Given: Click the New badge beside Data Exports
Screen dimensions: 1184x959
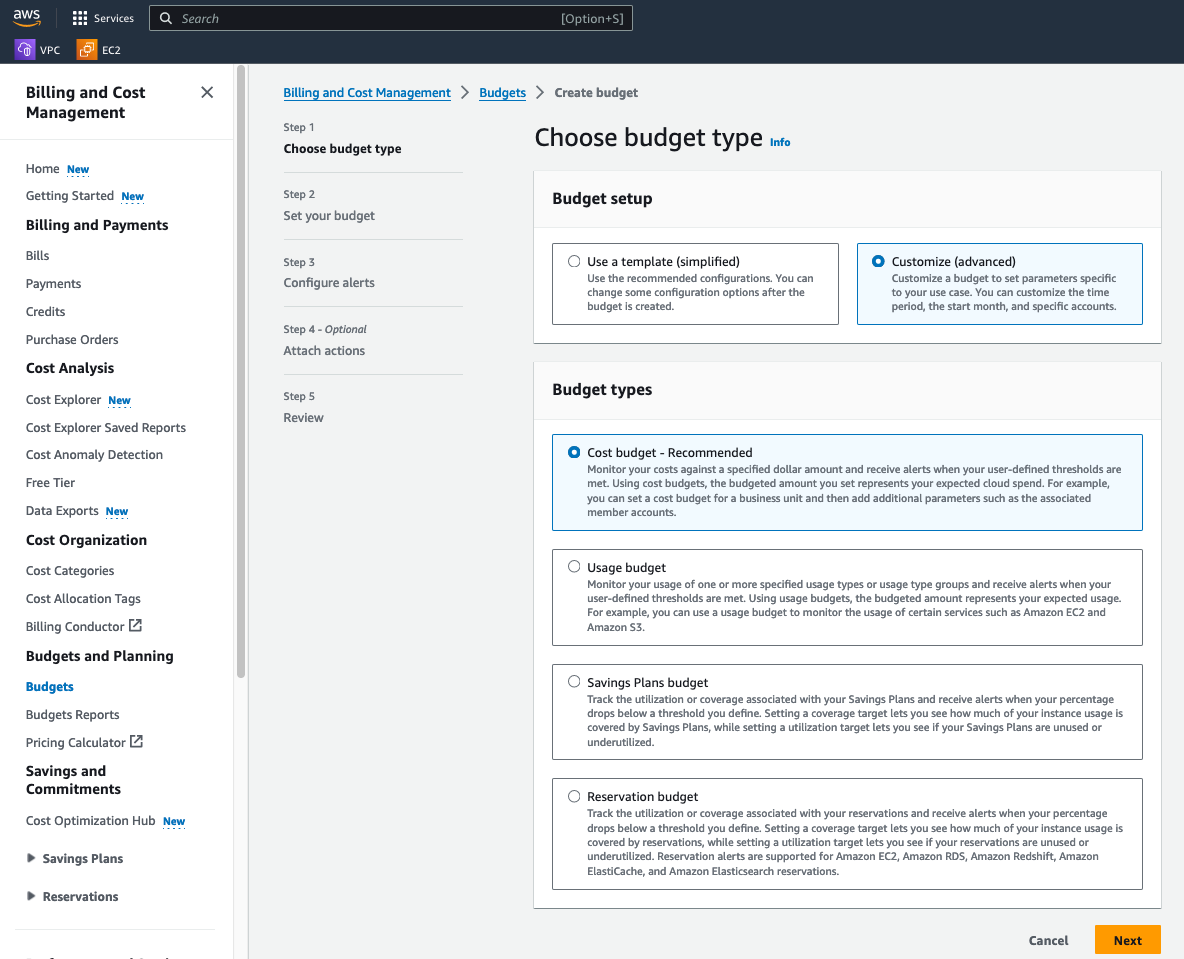Looking at the screenshot, I should click(117, 511).
